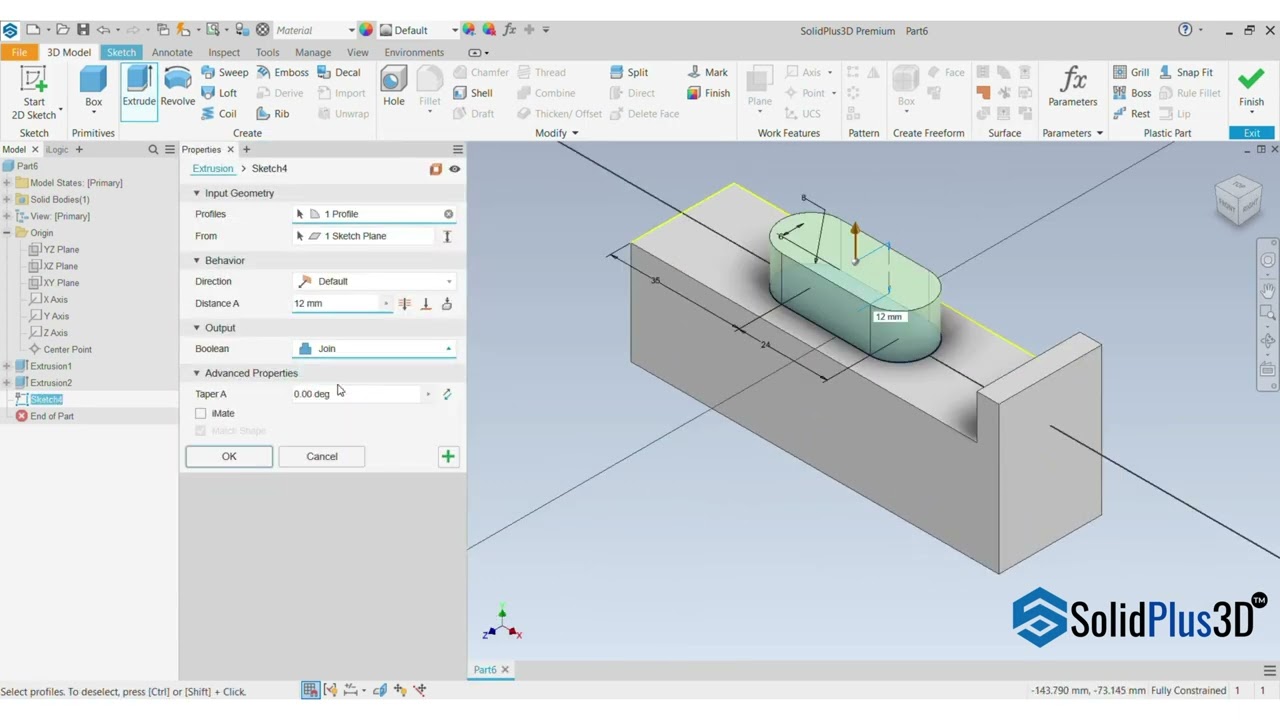1280x720 pixels.
Task: Open the File menu
Action: 19,52
